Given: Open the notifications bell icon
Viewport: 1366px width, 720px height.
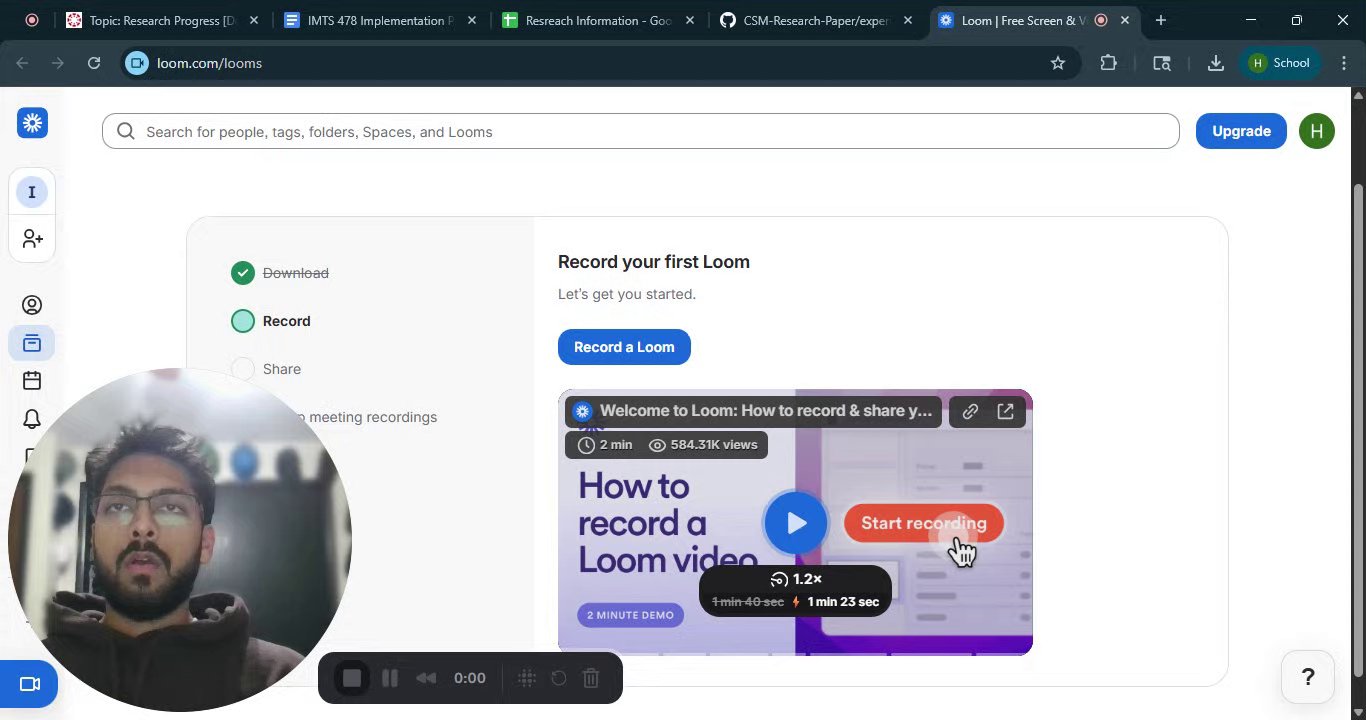Looking at the screenshot, I should click(x=32, y=419).
